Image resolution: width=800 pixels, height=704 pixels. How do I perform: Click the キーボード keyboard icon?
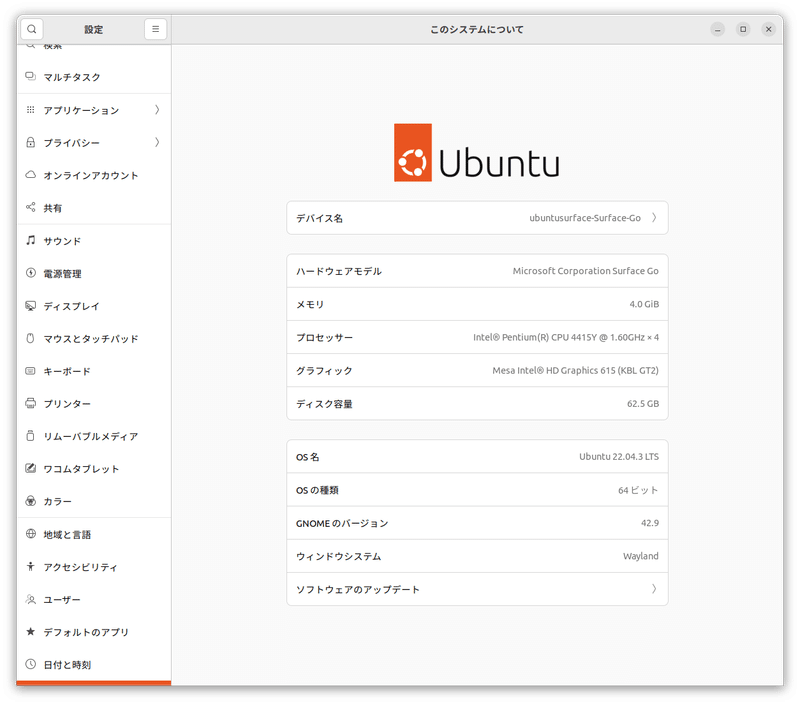click(31, 371)
